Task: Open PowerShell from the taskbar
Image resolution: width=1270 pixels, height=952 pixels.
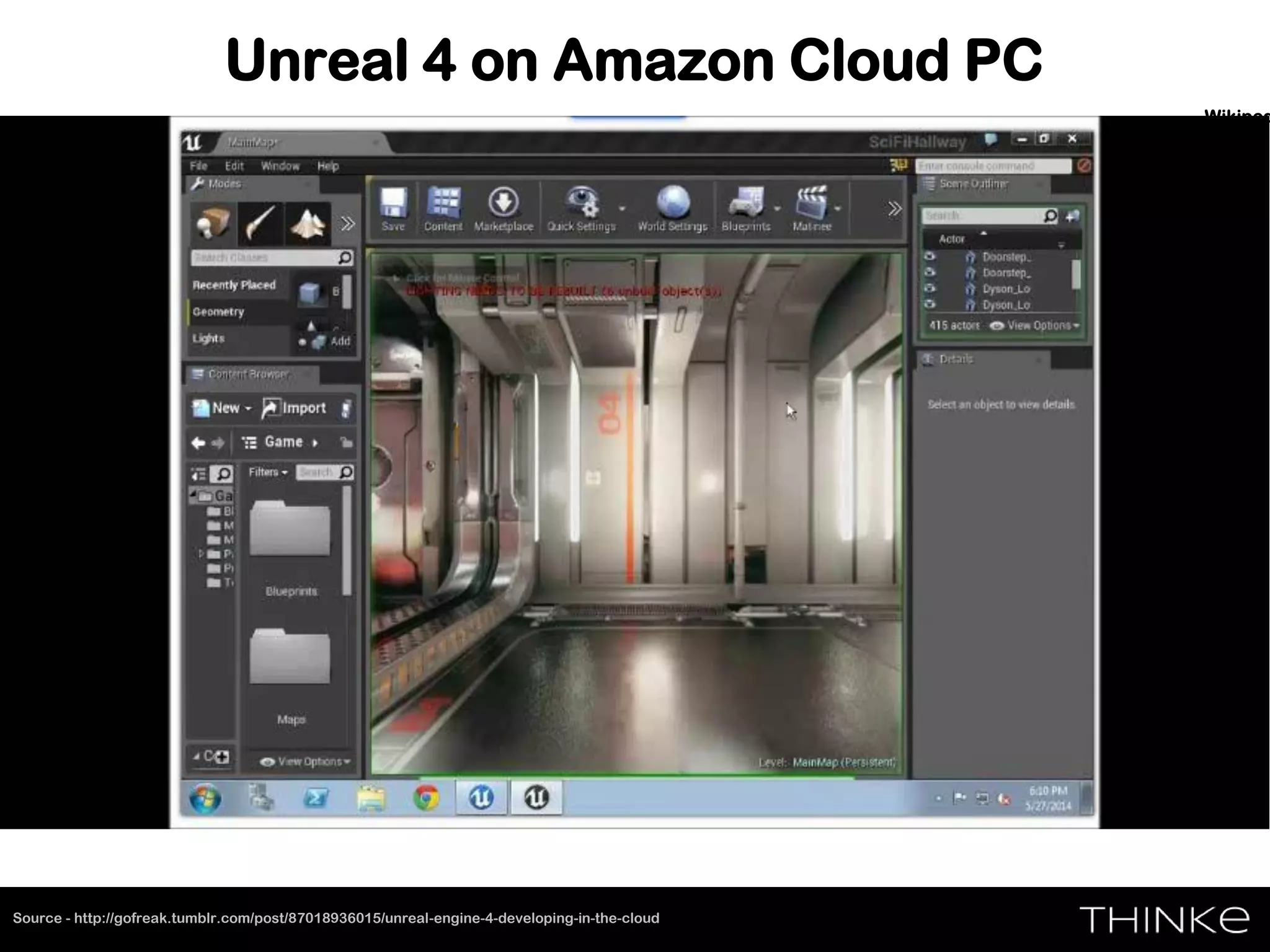Action: click(x=316, y=798)
